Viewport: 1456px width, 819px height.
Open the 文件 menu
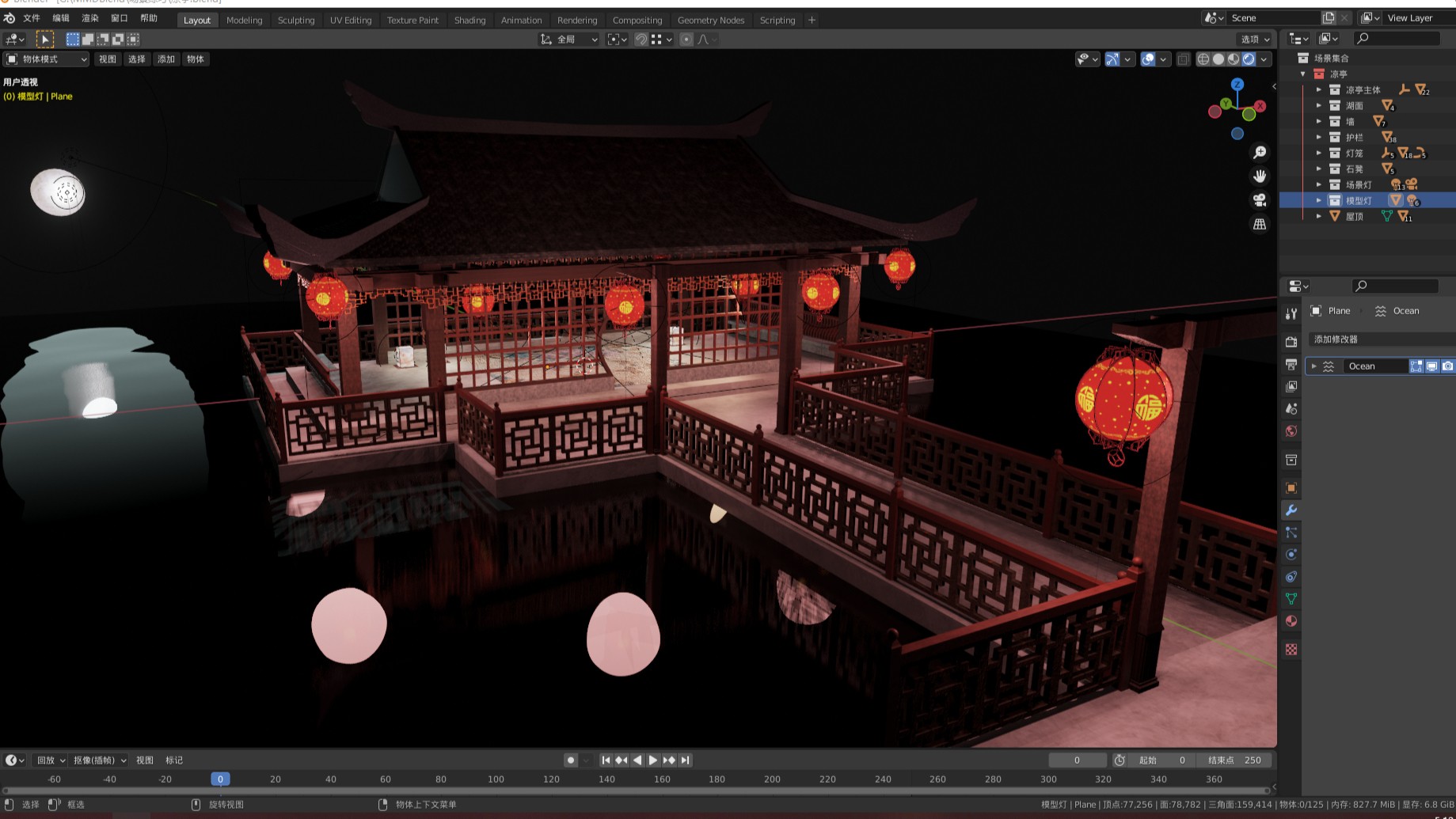point(32,18)
